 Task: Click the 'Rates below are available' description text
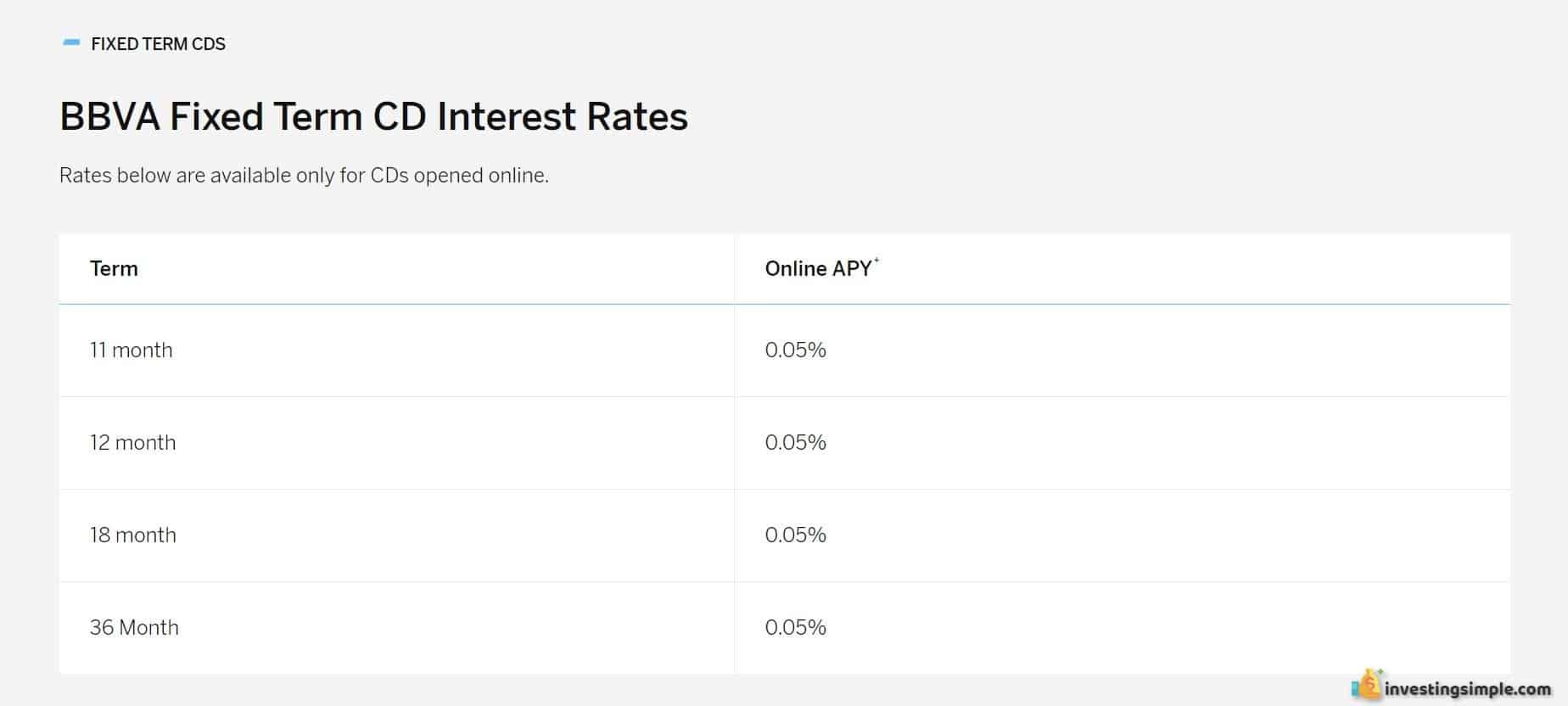304,176
